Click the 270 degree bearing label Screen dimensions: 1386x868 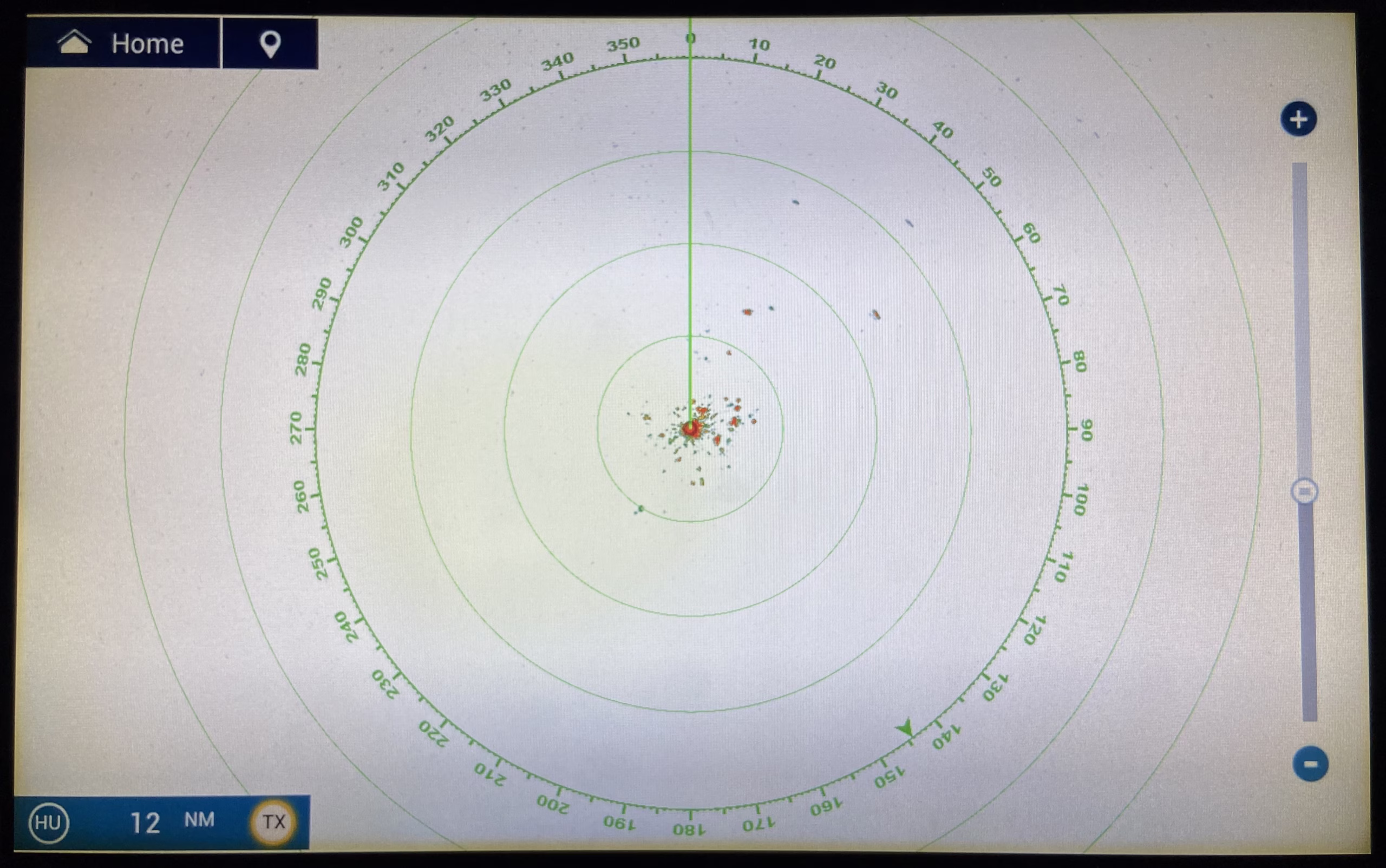(x=296, y=428)
